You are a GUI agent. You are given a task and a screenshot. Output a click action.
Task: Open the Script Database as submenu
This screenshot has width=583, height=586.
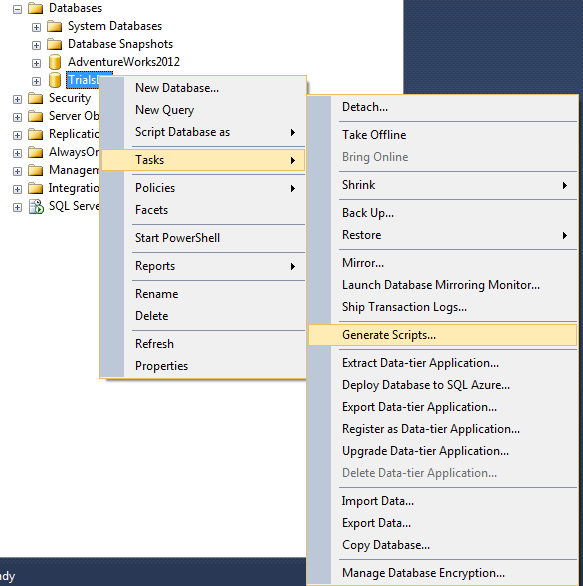tap(203, 132)
